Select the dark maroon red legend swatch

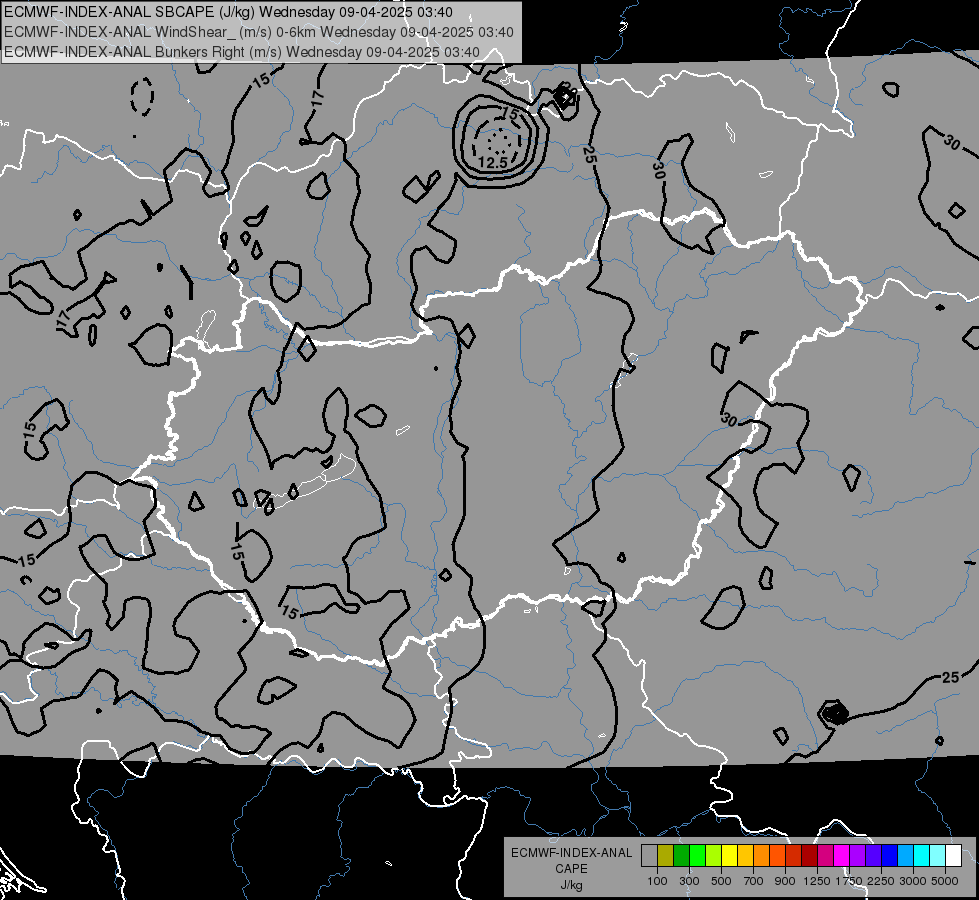[810, 855]
